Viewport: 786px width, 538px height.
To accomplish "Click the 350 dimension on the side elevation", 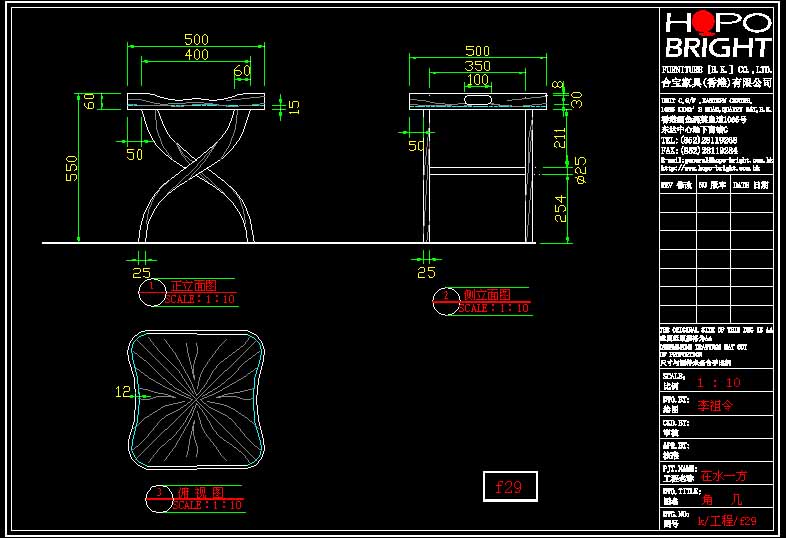I will pyautogui.click(x=477, y=66).
